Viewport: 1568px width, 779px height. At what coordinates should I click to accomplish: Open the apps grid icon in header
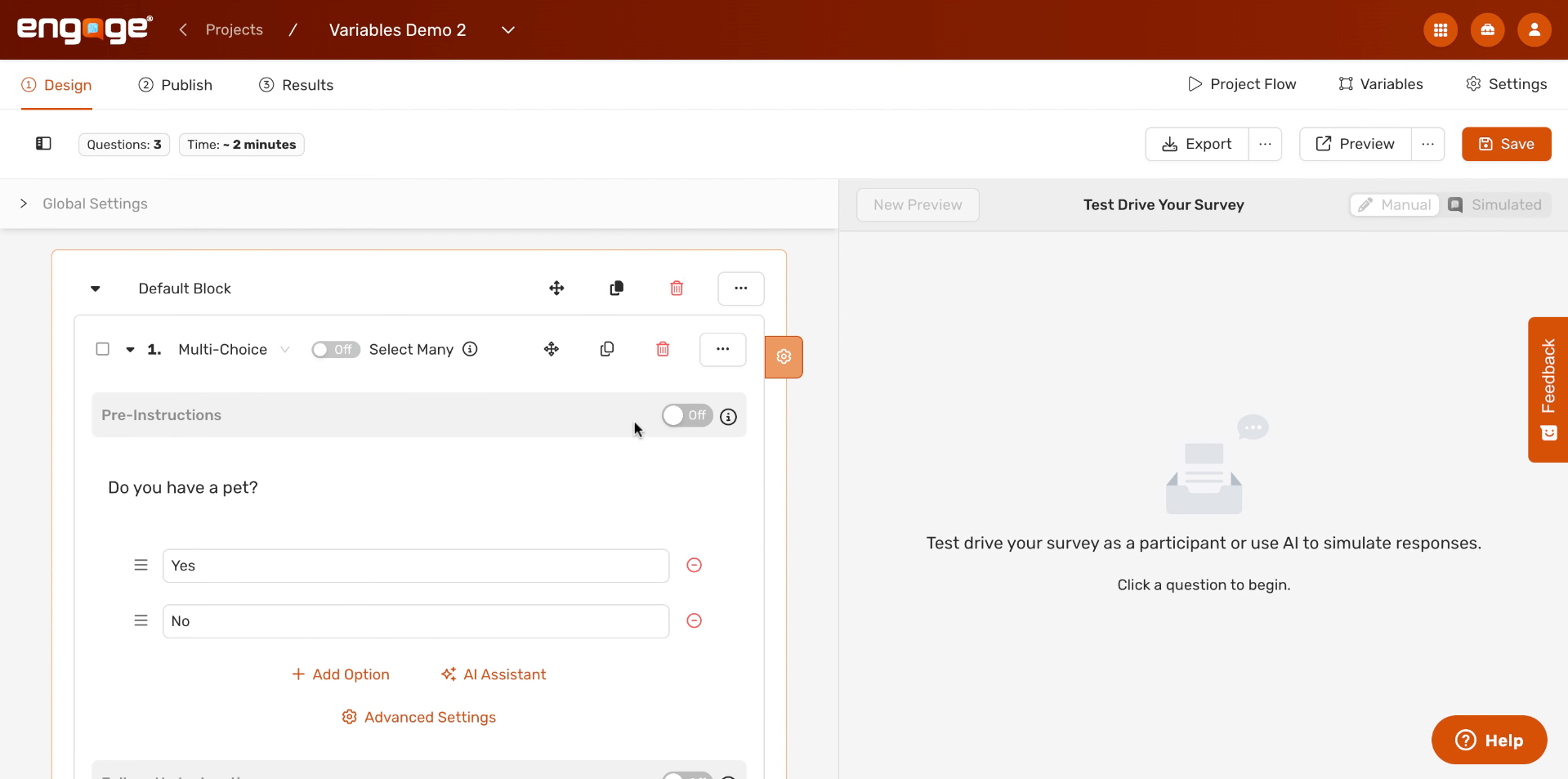[1440, 30]
